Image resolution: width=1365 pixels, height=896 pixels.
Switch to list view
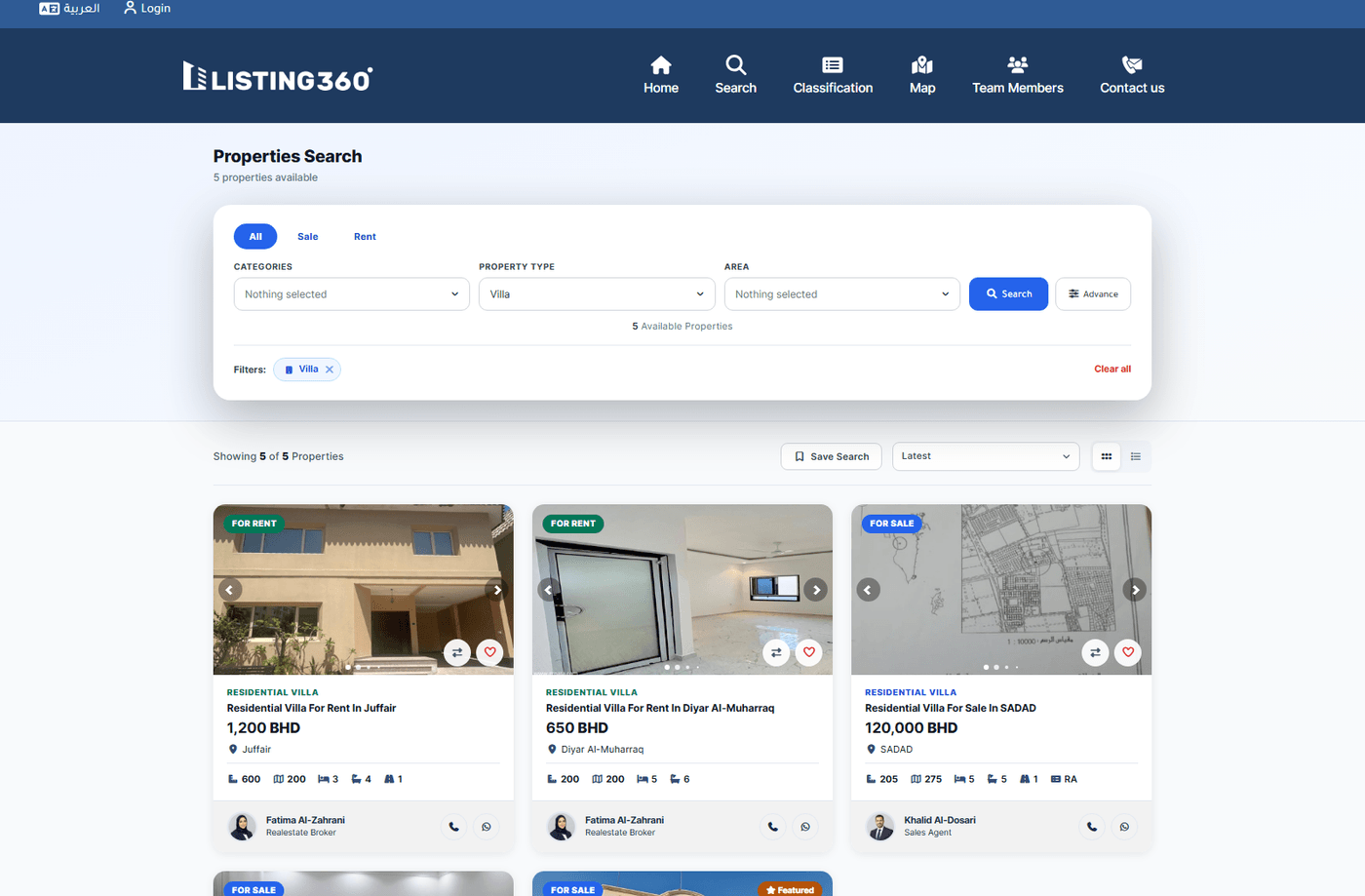click(x=1136, y=456)
